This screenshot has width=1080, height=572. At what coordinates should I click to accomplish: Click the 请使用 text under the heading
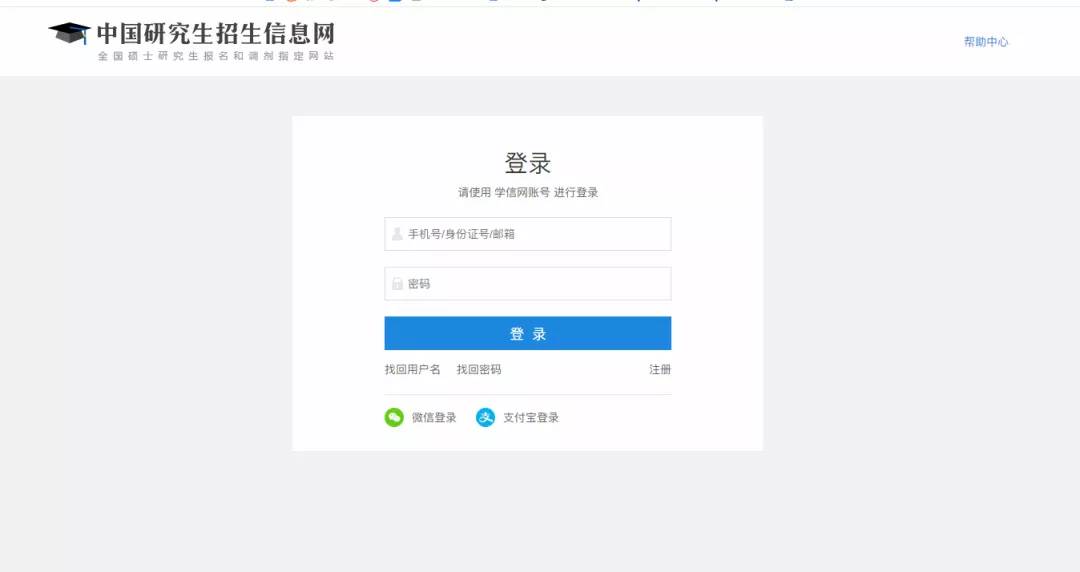(x=475, y=192)
